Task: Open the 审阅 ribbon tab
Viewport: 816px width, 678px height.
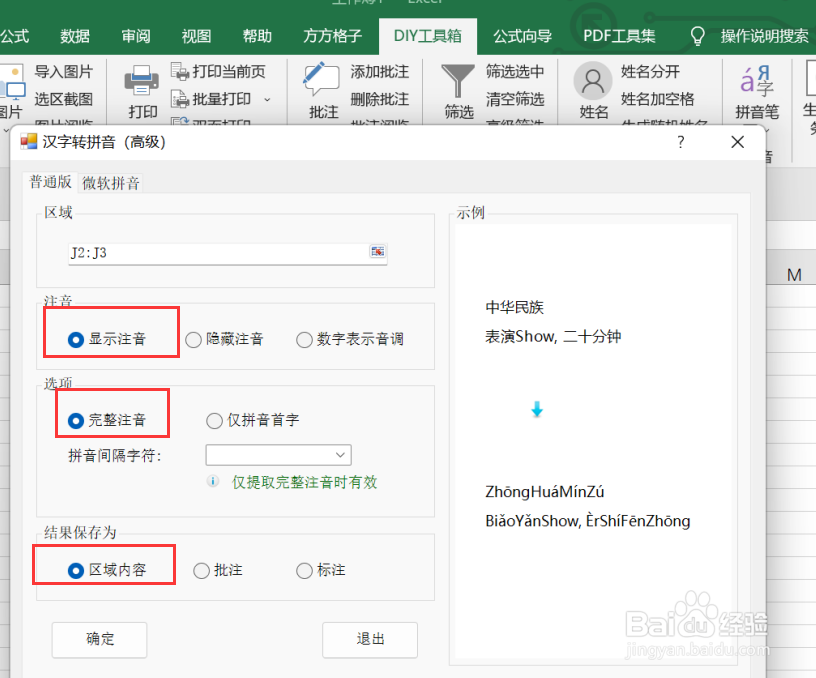Action: (136, 36)
